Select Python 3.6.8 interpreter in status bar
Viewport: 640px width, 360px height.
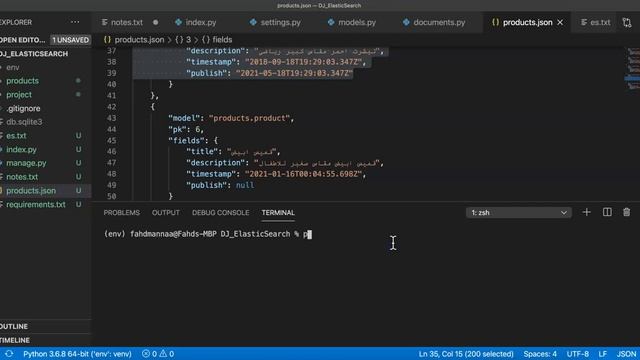77,354
